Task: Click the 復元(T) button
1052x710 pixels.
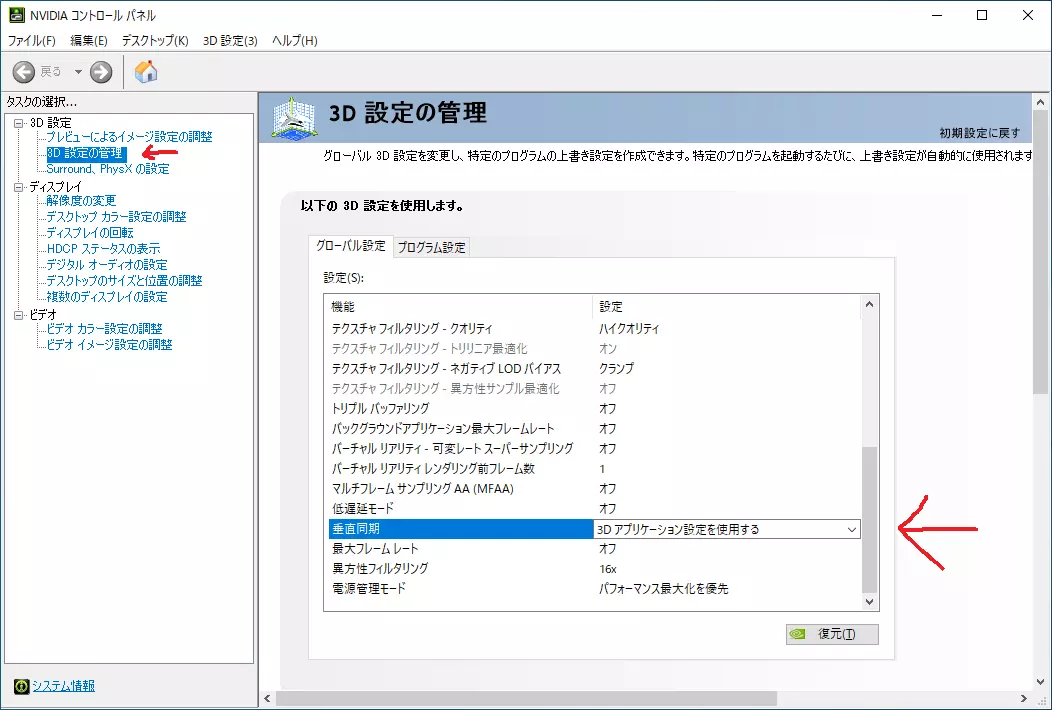Action: coord(832,634)
